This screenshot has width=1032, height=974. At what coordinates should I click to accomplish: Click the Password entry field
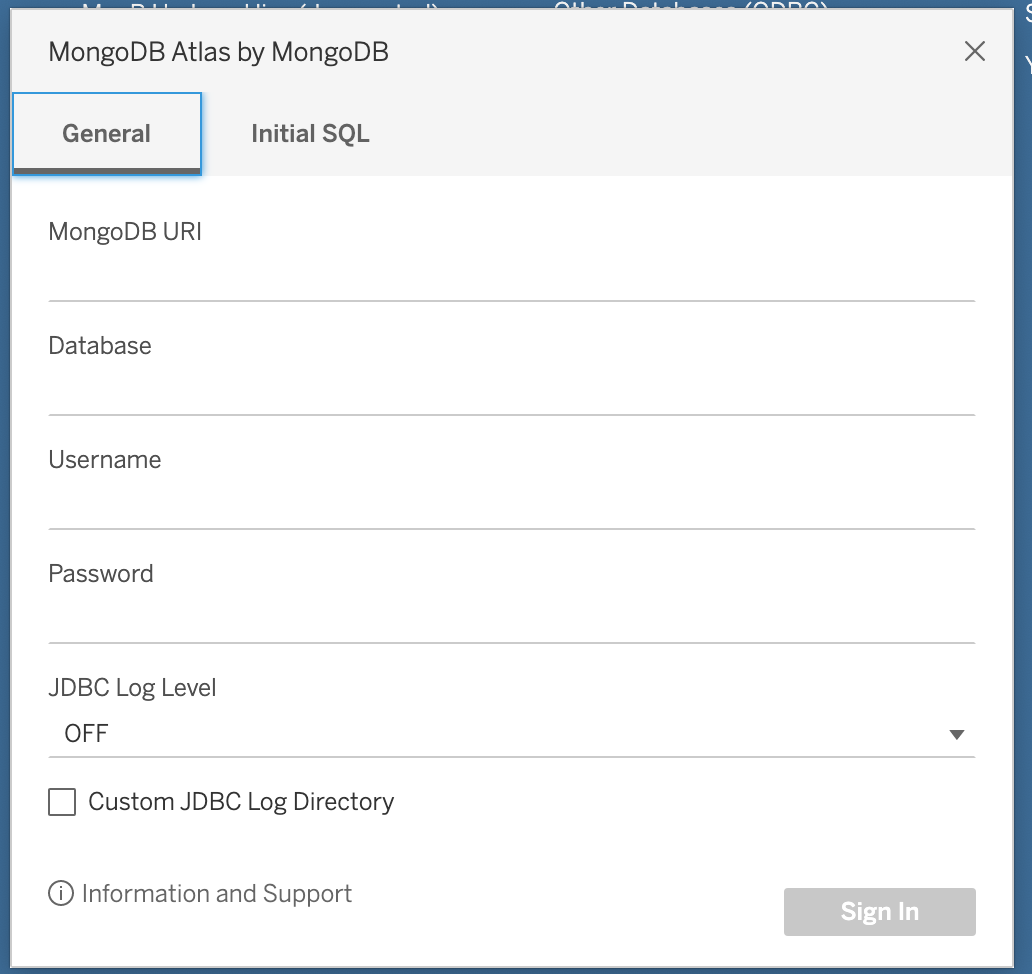[x=511, y=619]
